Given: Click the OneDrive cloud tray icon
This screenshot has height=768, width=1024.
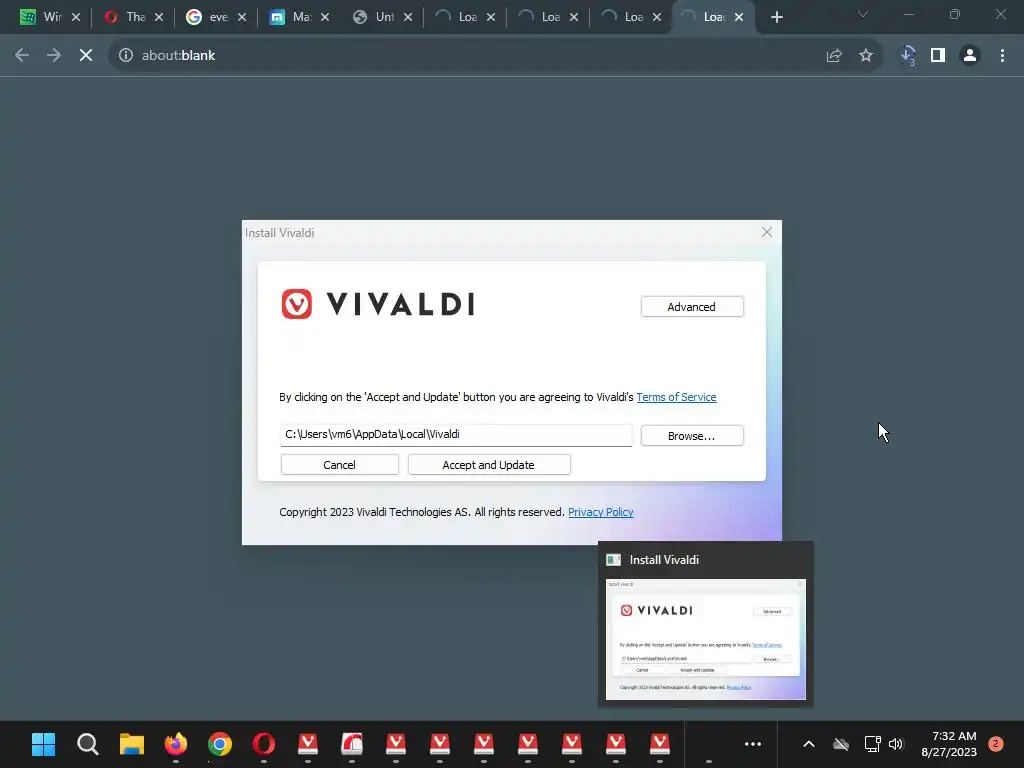Looking at the screenshot, I should [x=841, y=744].
